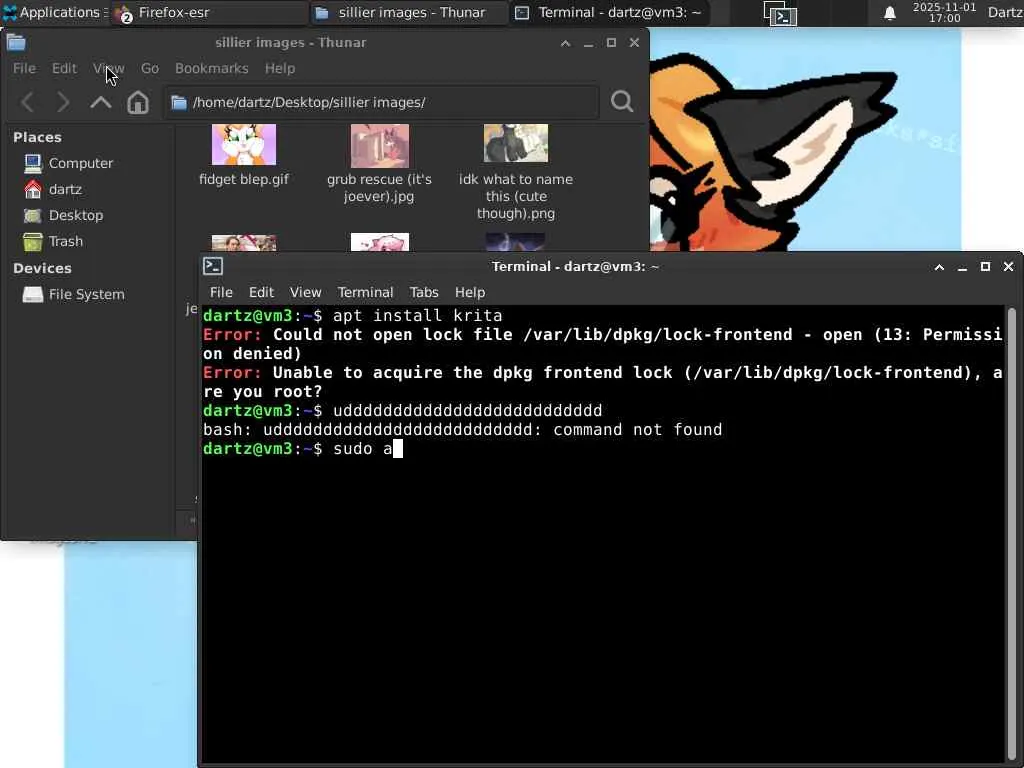Screen dimensions: 1024x768
Task: Select idk what to name this thumbnail
Action: pos(516,143)
